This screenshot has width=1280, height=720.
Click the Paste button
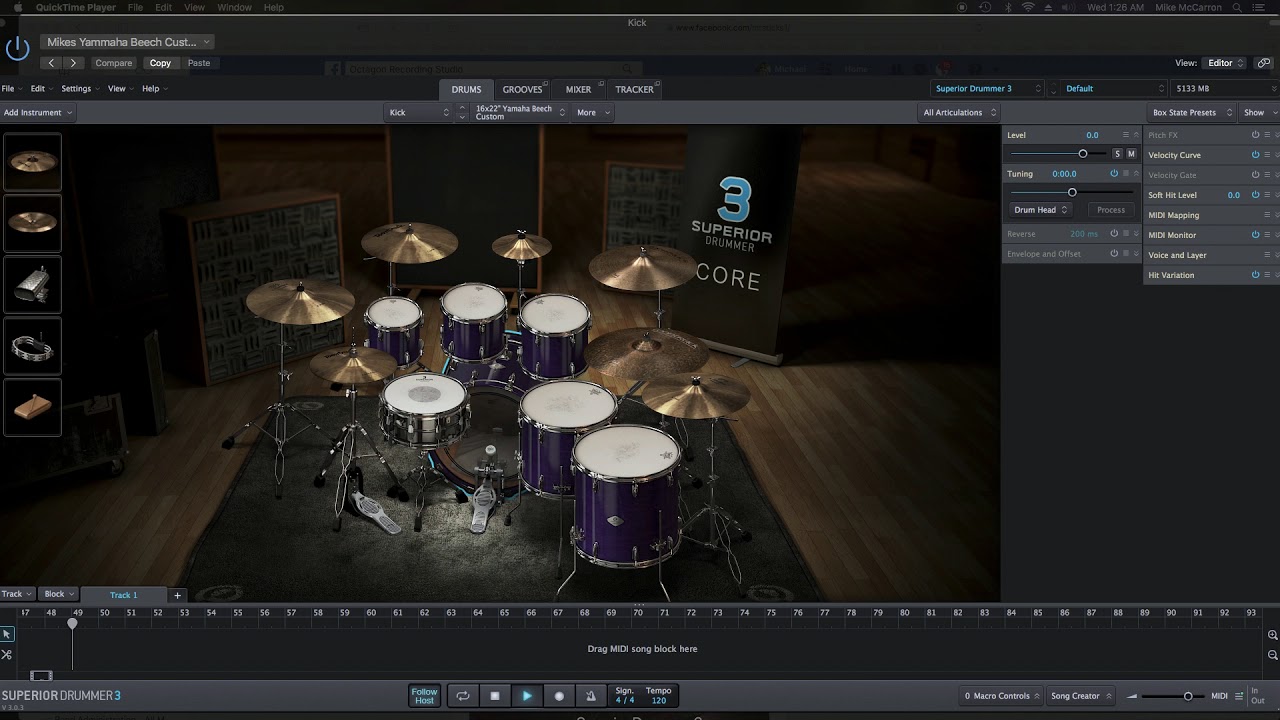[199, 63]
